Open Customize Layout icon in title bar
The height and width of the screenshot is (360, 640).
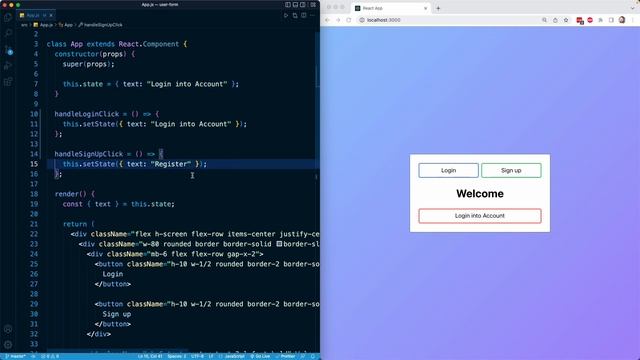[313, 4]
